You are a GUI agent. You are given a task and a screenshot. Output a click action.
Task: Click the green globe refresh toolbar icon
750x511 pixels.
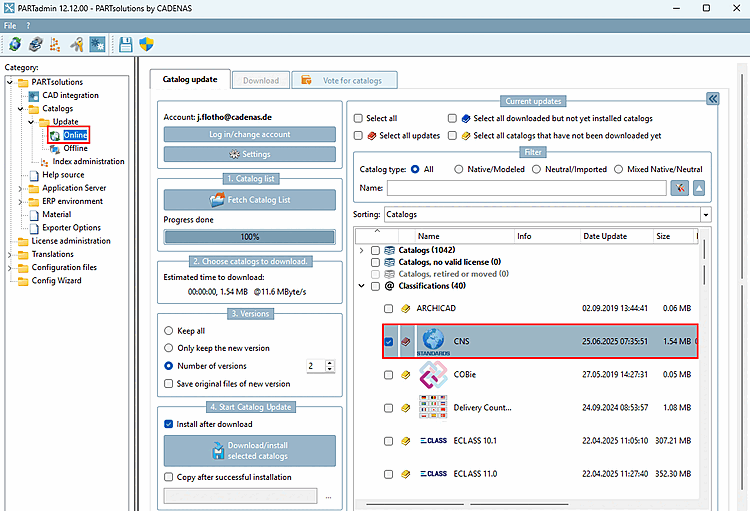pyautogui.click(x=15, y=44)
